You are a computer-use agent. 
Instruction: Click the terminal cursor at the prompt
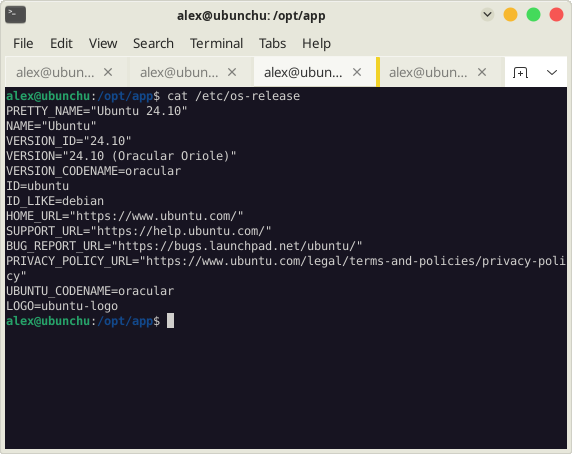click(x=170, y=321)
